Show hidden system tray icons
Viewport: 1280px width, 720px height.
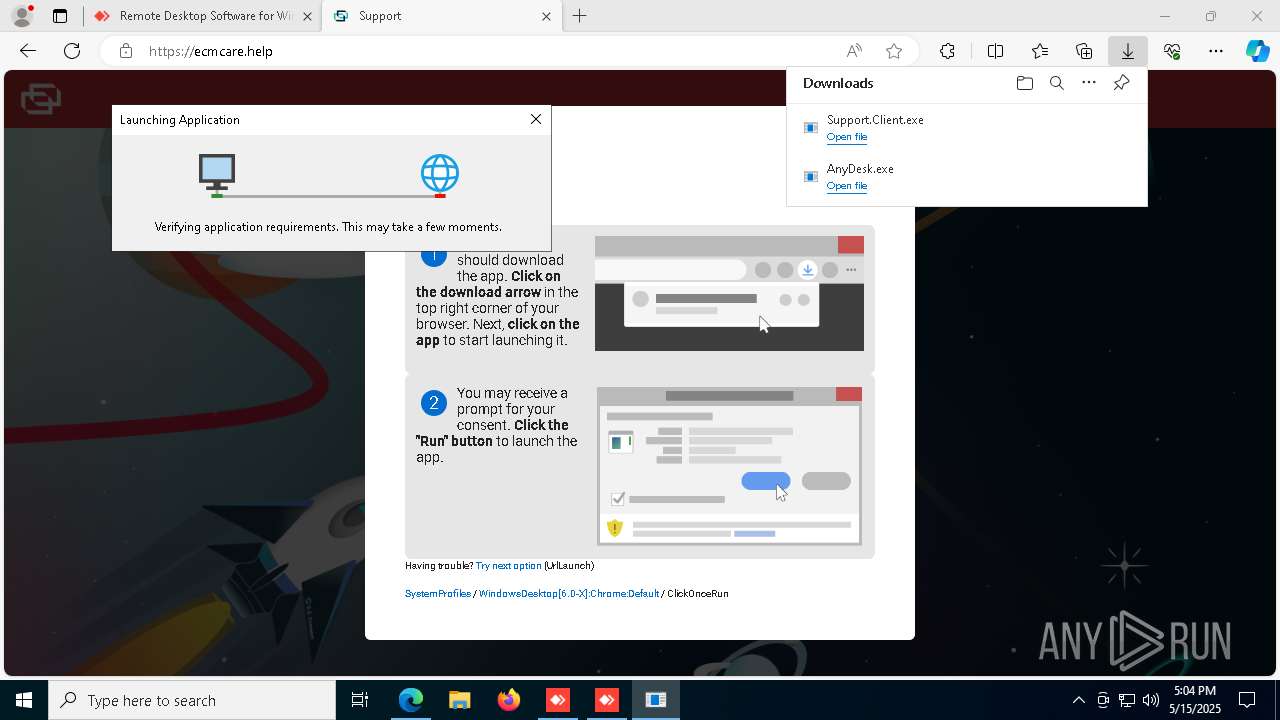click(x=1078, y=700)
